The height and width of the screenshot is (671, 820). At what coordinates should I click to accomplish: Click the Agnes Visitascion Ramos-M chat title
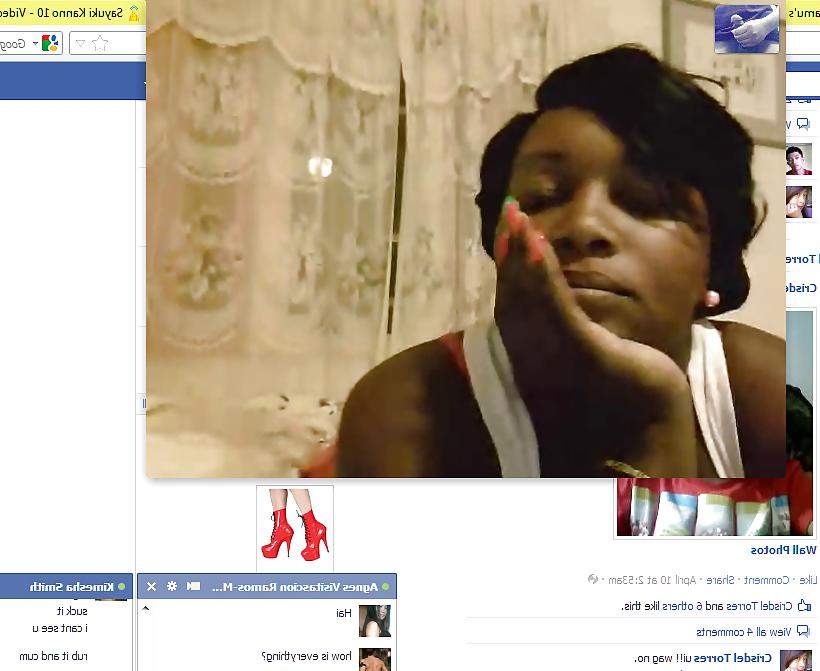(294, 587)
